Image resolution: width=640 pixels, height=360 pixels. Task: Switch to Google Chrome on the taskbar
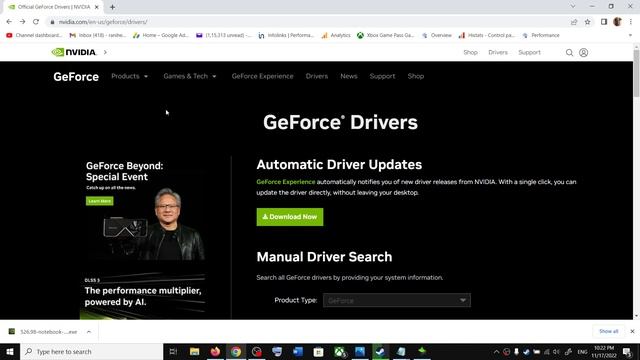point(236,351)
